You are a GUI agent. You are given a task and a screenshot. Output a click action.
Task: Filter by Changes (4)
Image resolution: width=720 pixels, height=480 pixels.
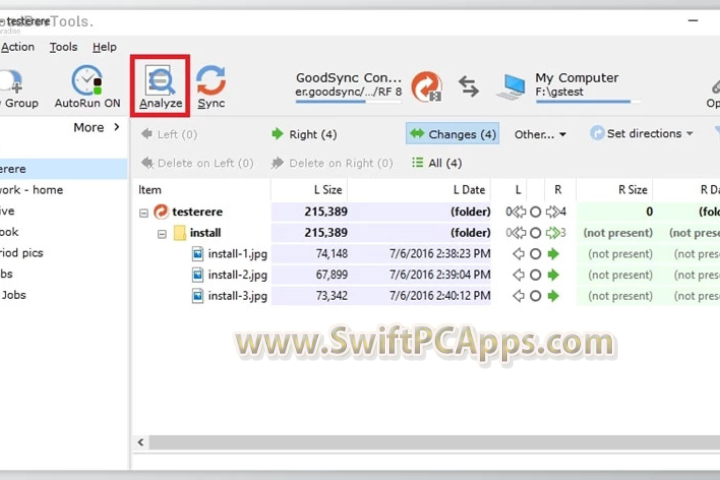452,134
